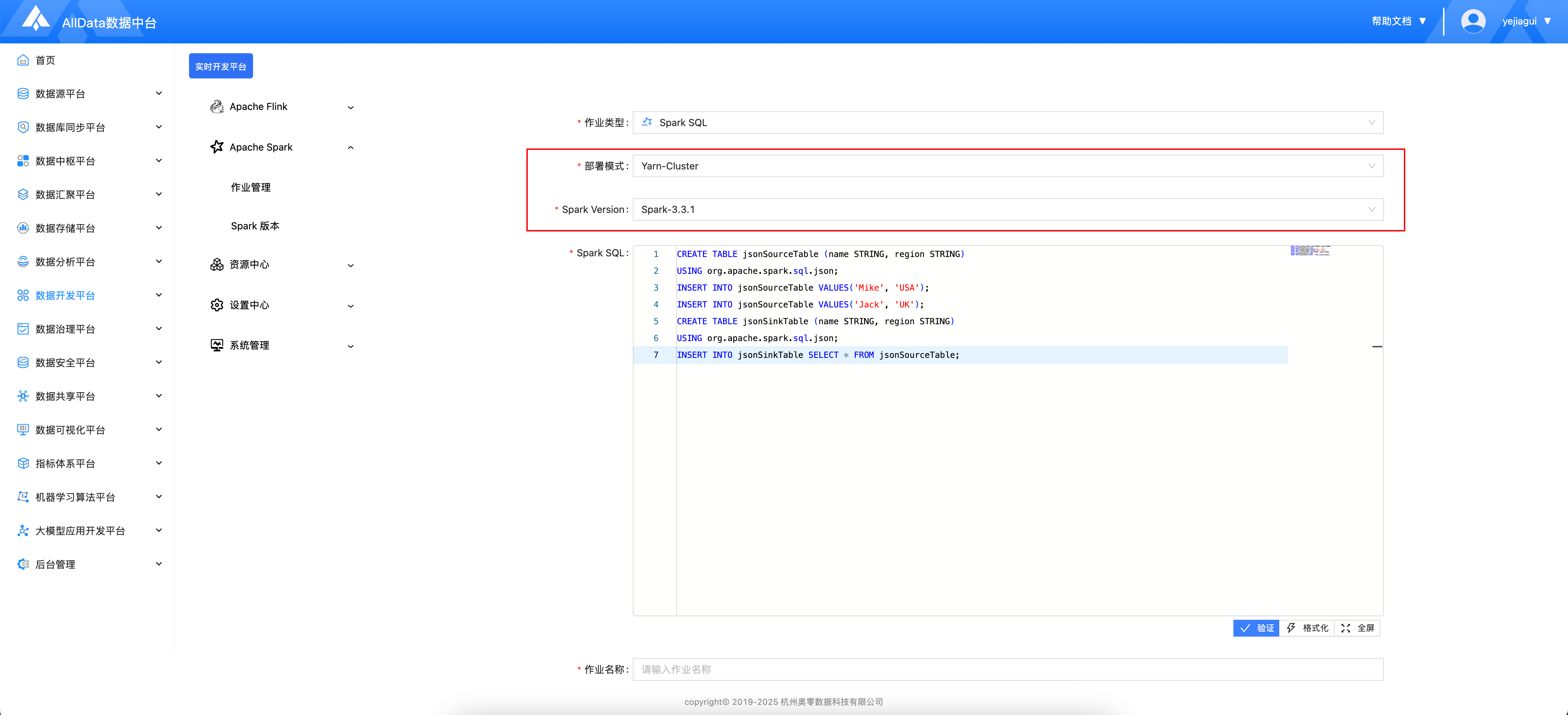This screenshot has height=715, width=1568.
Task: Click the 首页 home icon
Action: click(x=23, y=60)
